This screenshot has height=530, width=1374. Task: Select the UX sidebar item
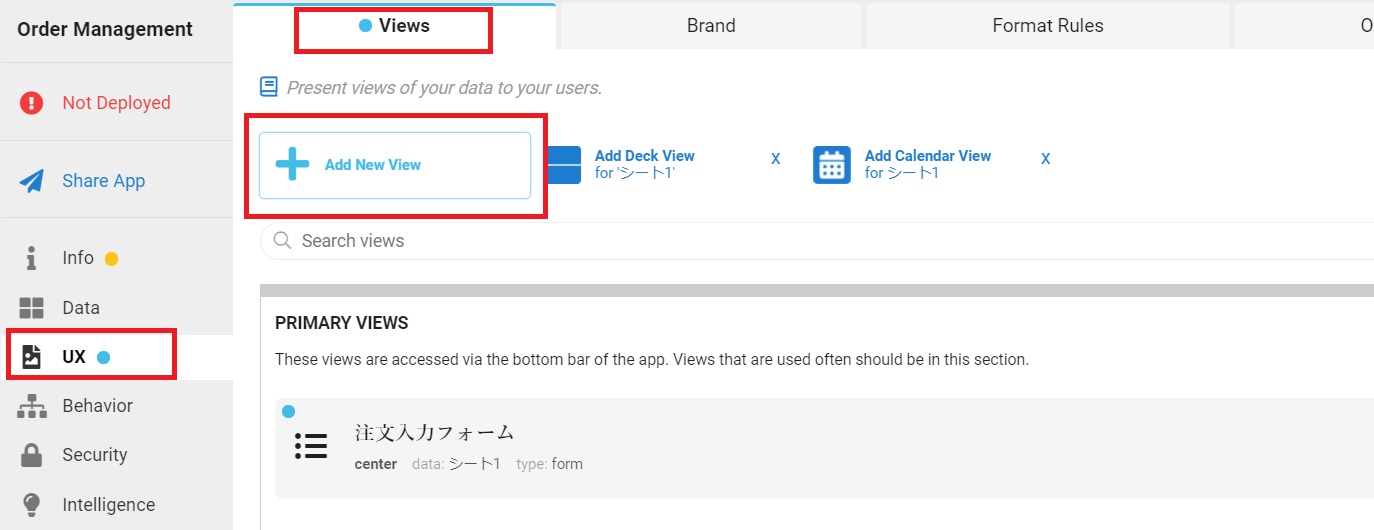116,357
